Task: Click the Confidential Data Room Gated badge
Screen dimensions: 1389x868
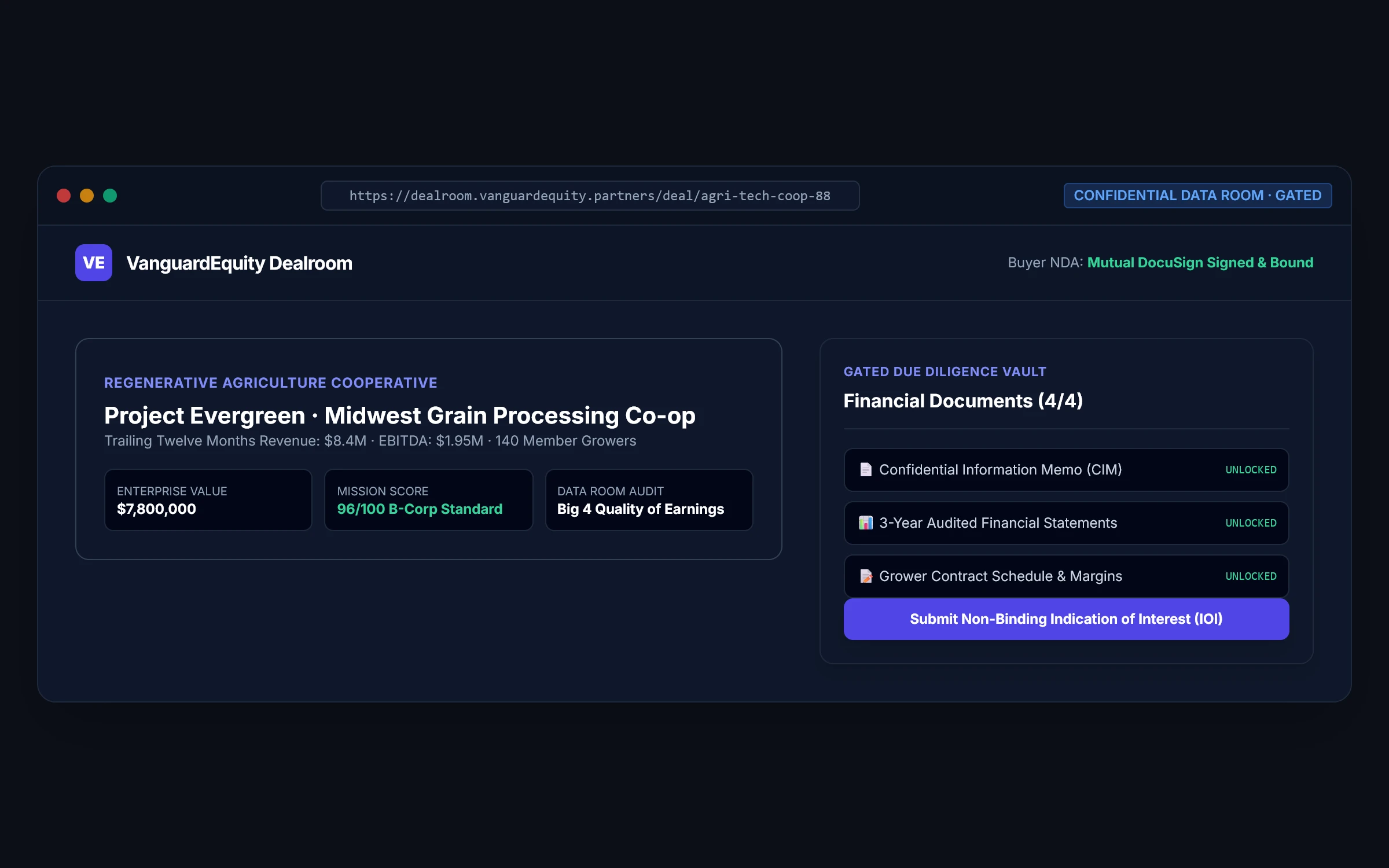Action: pyautogui.click(x=1197, y=196)
